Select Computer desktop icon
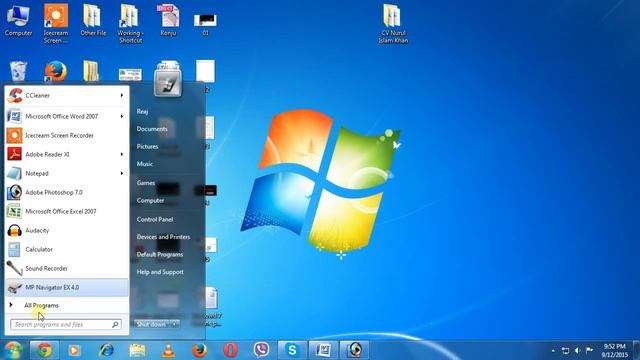Image resolution: width=640 pixels, height=360 pixels. (18, 20)
